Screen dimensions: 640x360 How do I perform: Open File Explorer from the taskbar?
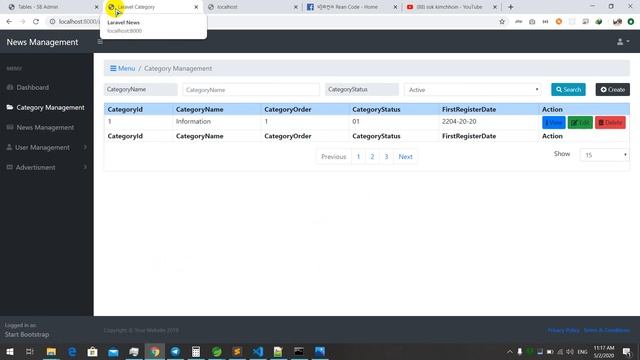point(51,351)
